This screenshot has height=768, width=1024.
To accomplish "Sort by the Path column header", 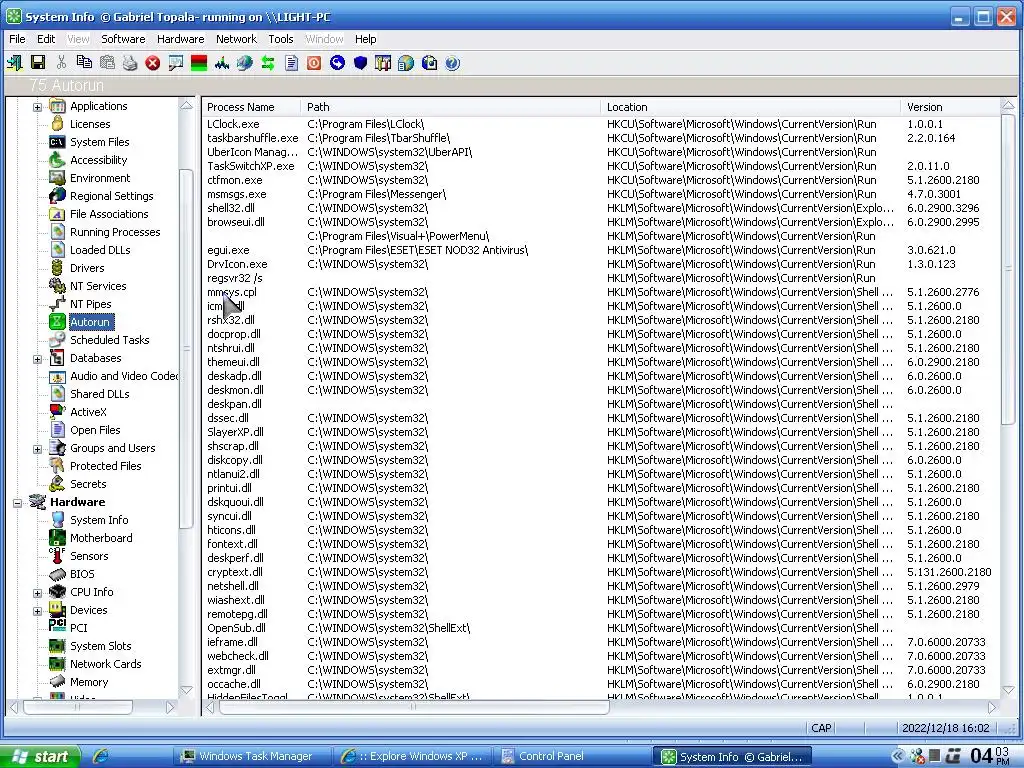I will (451, 107).
